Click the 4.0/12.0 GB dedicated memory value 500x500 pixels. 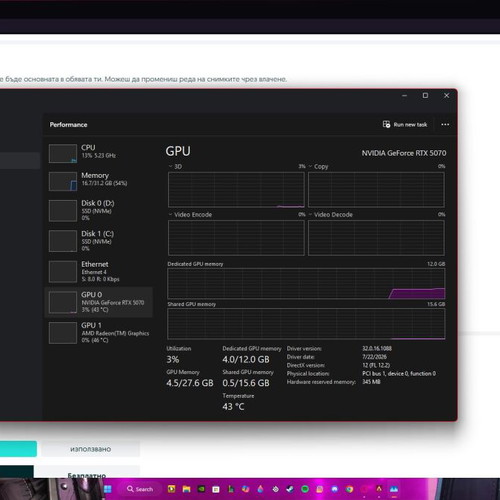pyautogui.click(x=246, y=359)
